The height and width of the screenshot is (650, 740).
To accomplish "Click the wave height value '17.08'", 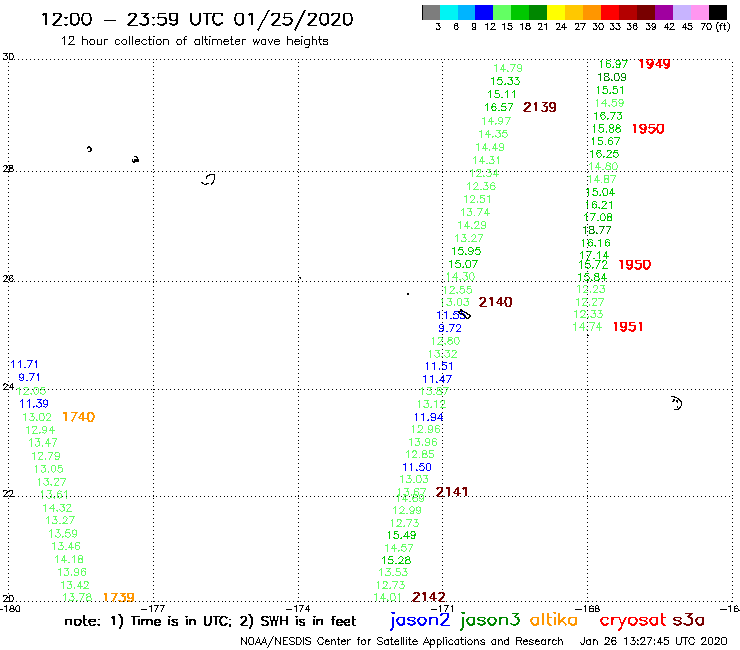I will pos(598,218).
